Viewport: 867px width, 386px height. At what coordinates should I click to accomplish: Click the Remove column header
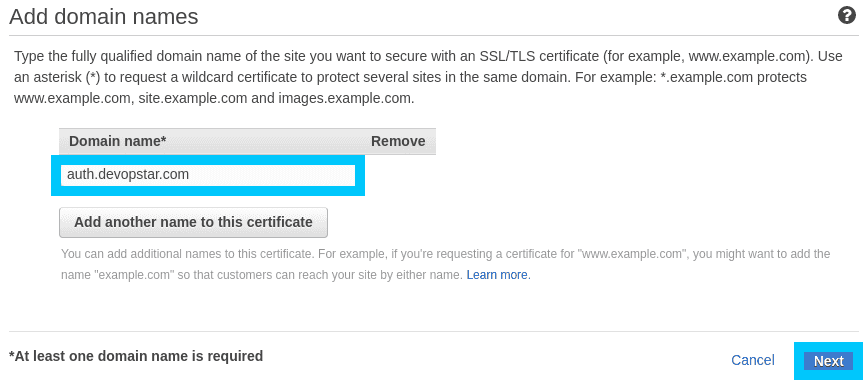point(398,142)
